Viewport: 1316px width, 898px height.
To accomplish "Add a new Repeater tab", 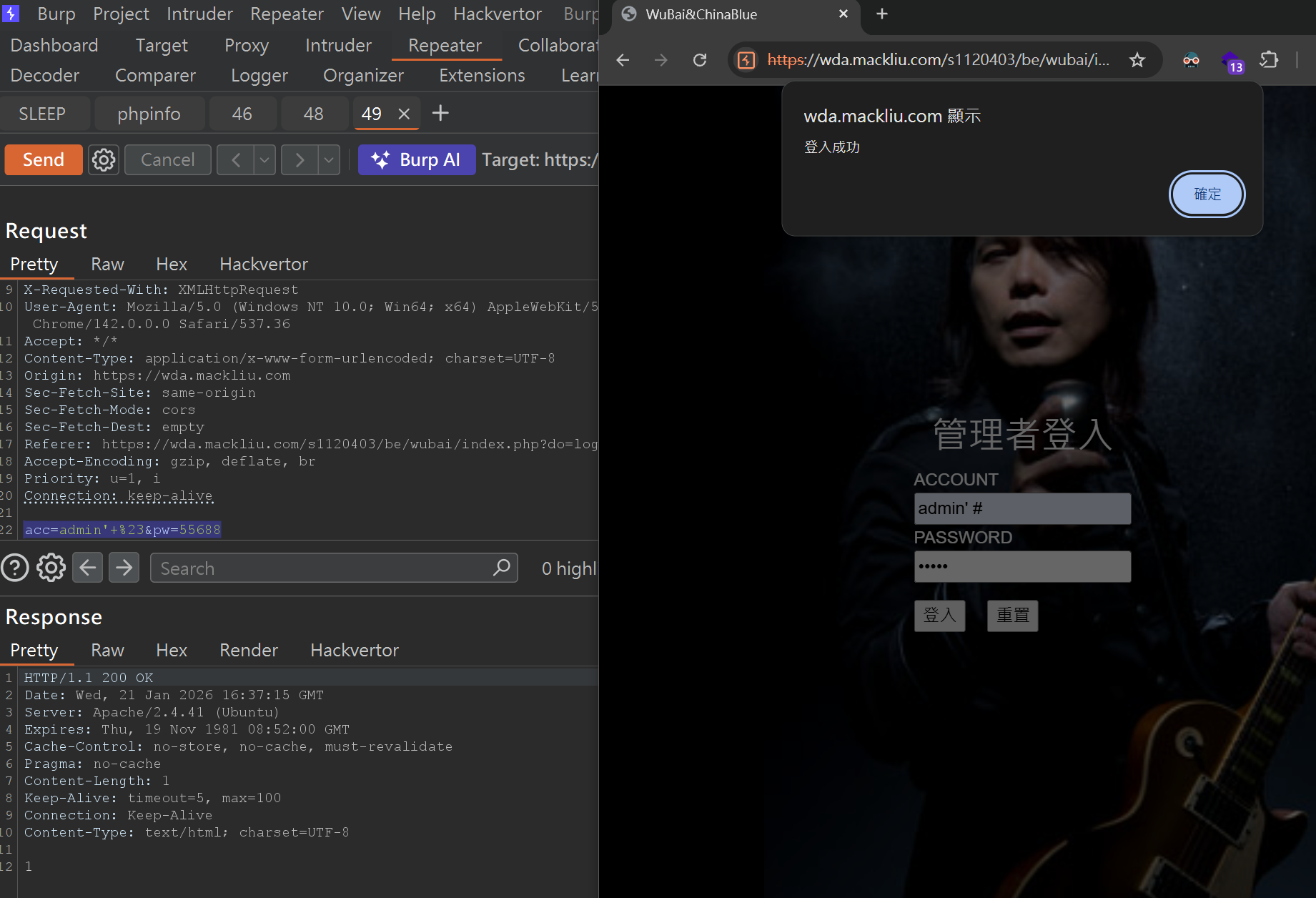I will 440,113.
